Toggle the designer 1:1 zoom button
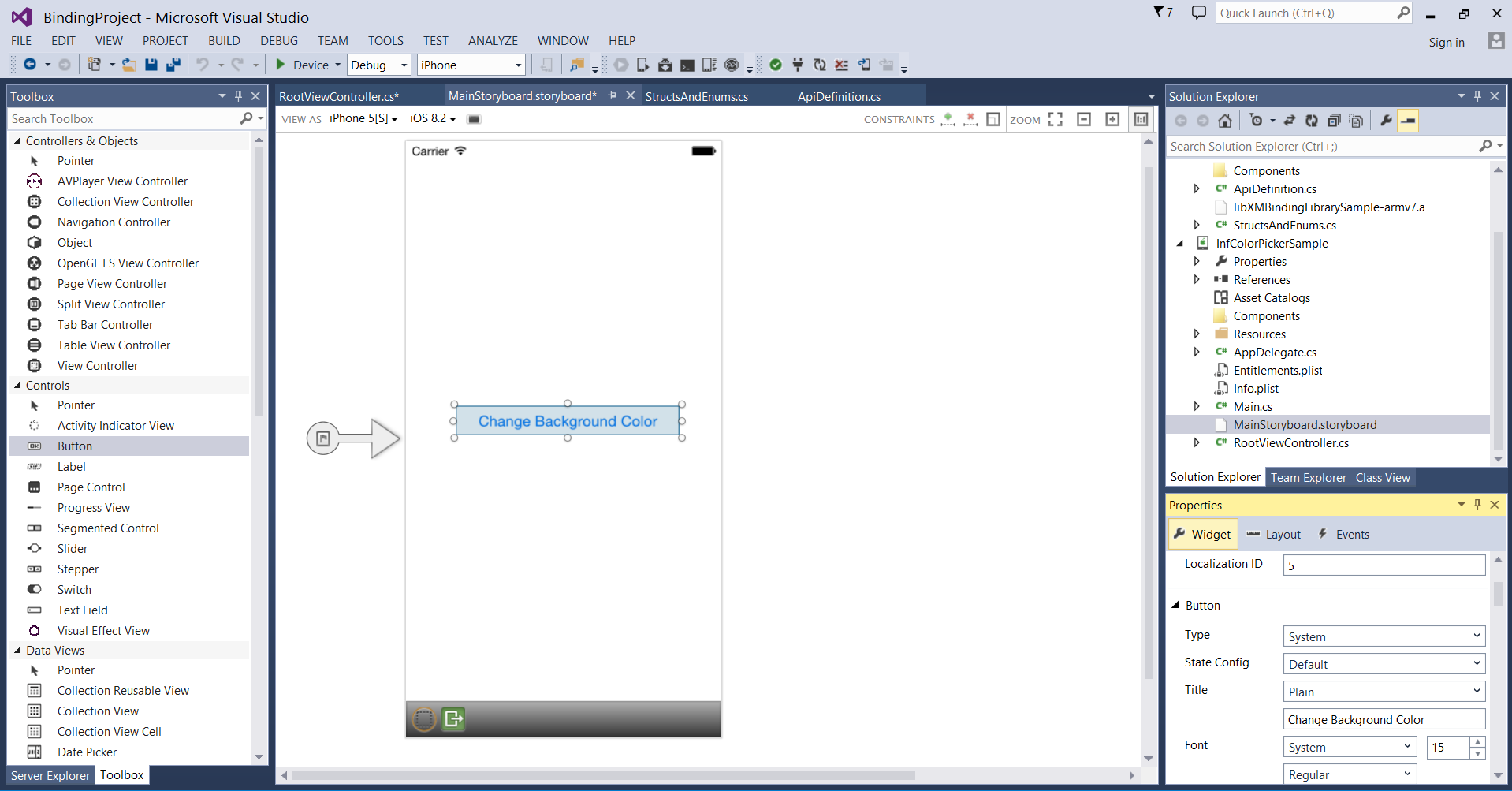The height and width of the screenshot is (791, 1512). tap(1141, 119)
